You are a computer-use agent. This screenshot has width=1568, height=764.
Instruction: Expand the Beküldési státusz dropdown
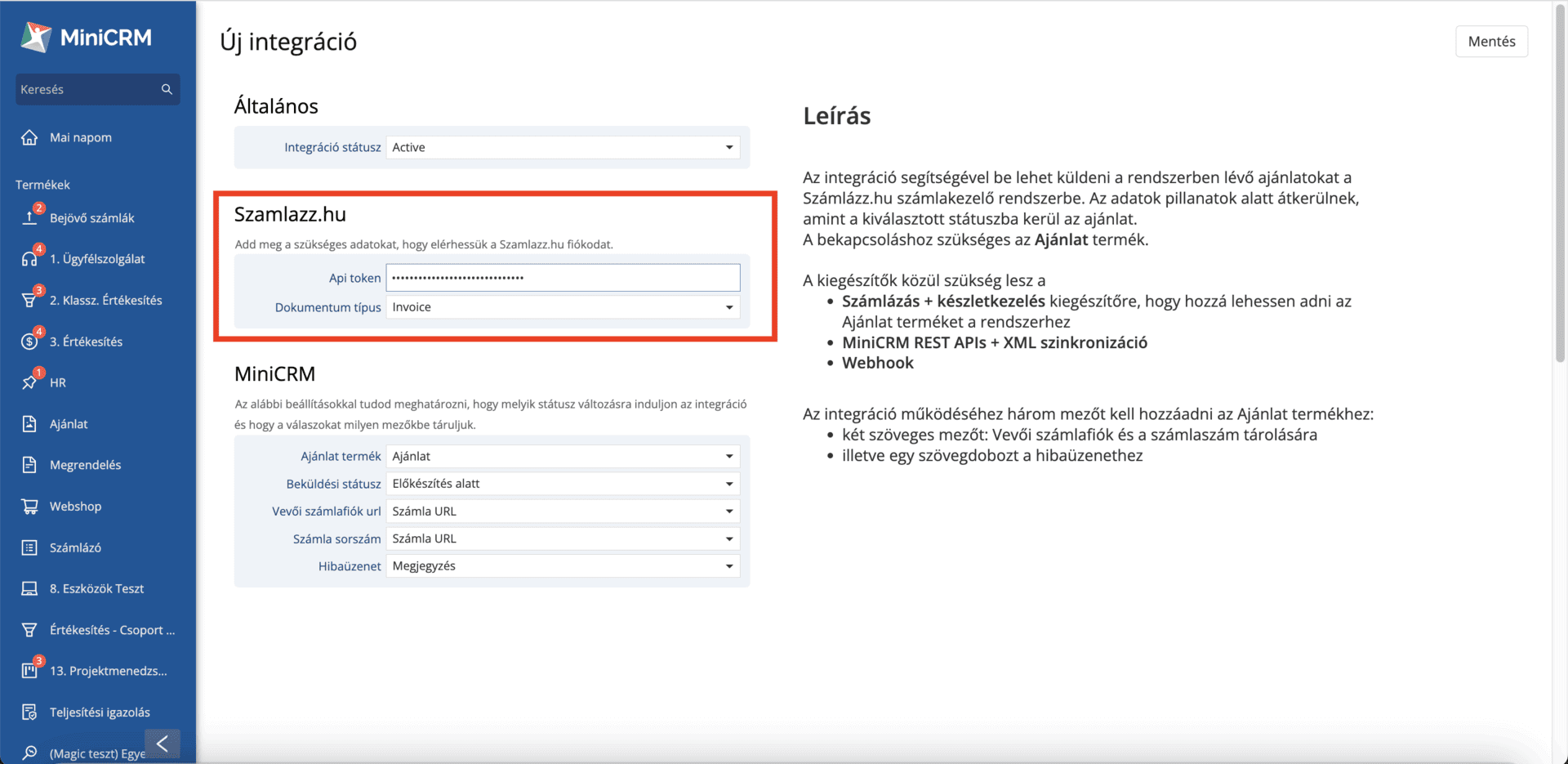[x=563, y=484]
